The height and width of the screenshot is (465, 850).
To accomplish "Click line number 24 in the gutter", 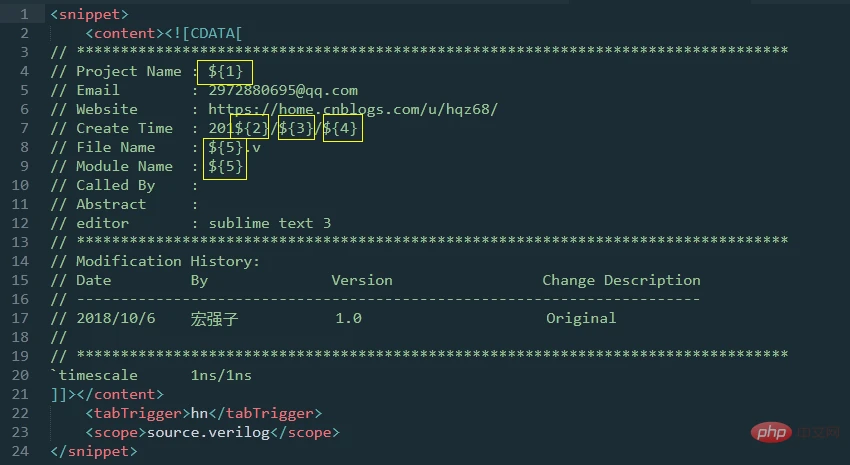I will click(21, 451).
